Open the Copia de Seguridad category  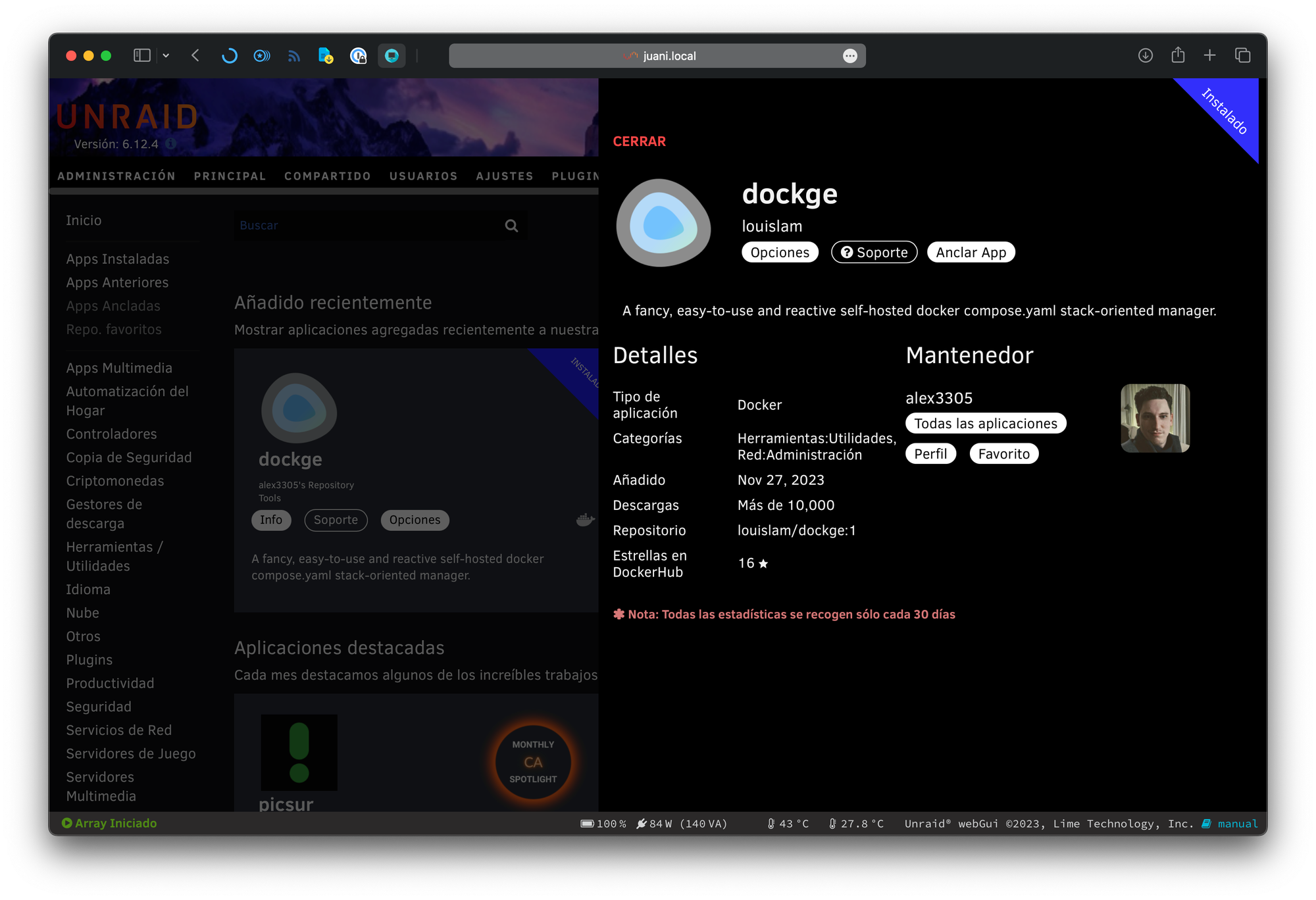point(129,457)
